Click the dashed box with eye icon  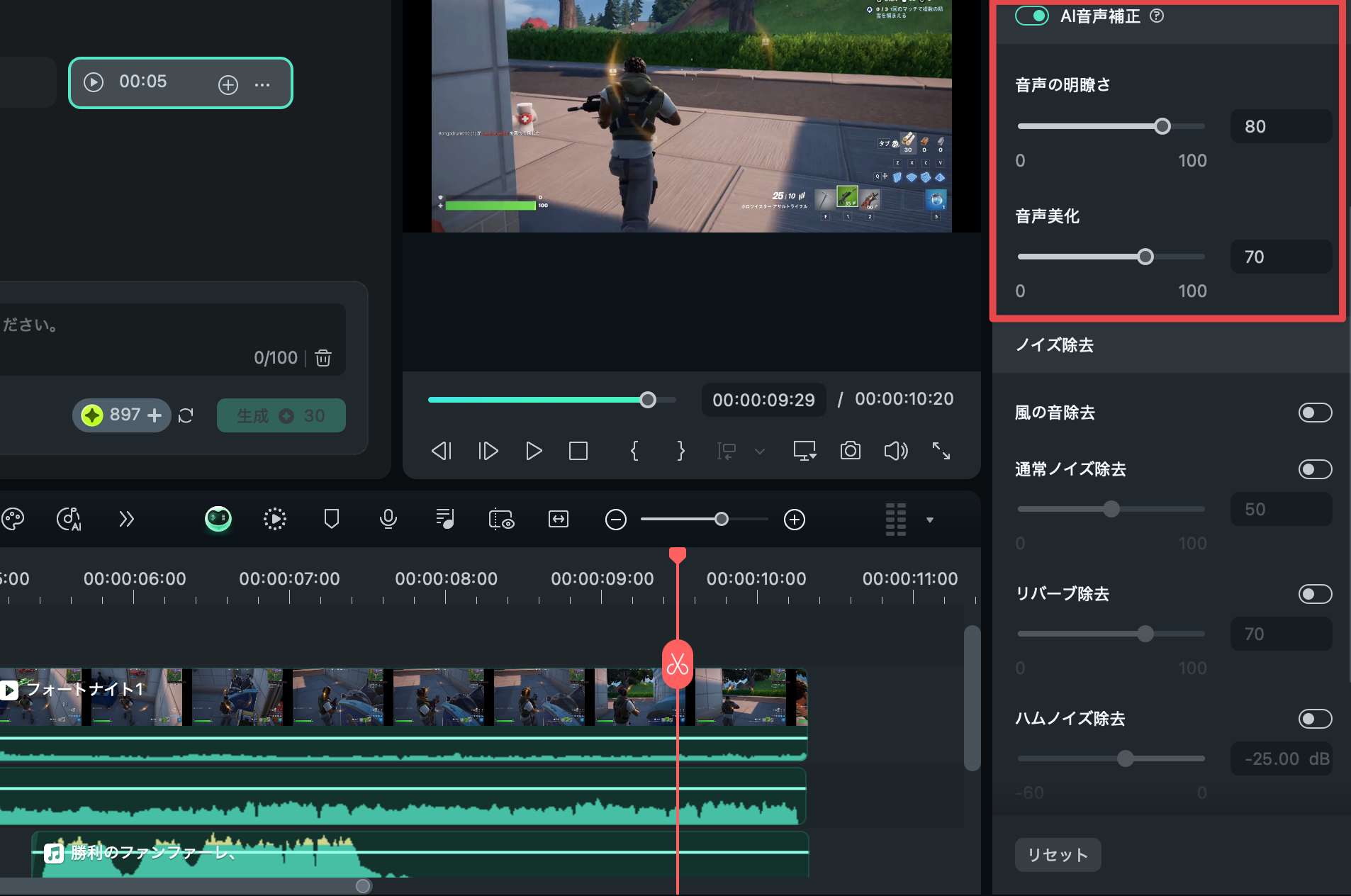tap(502, 520)
